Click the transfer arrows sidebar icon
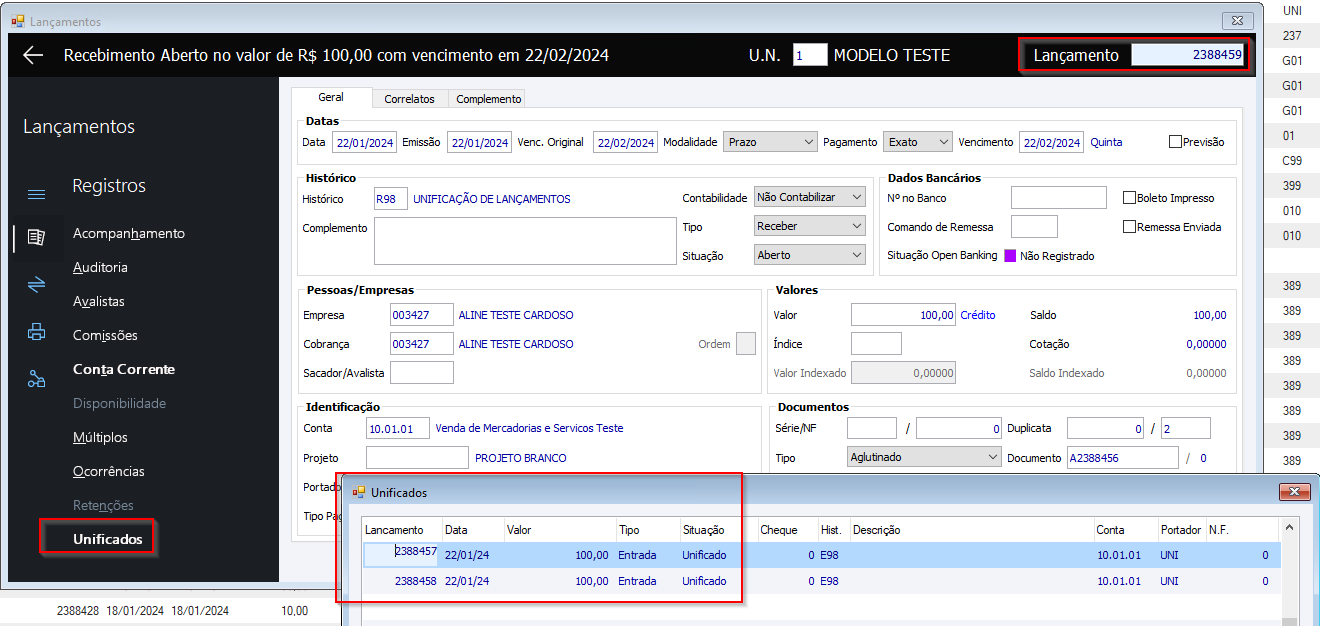This screenshot has height=626, width=1320. (x=36, y=285)
